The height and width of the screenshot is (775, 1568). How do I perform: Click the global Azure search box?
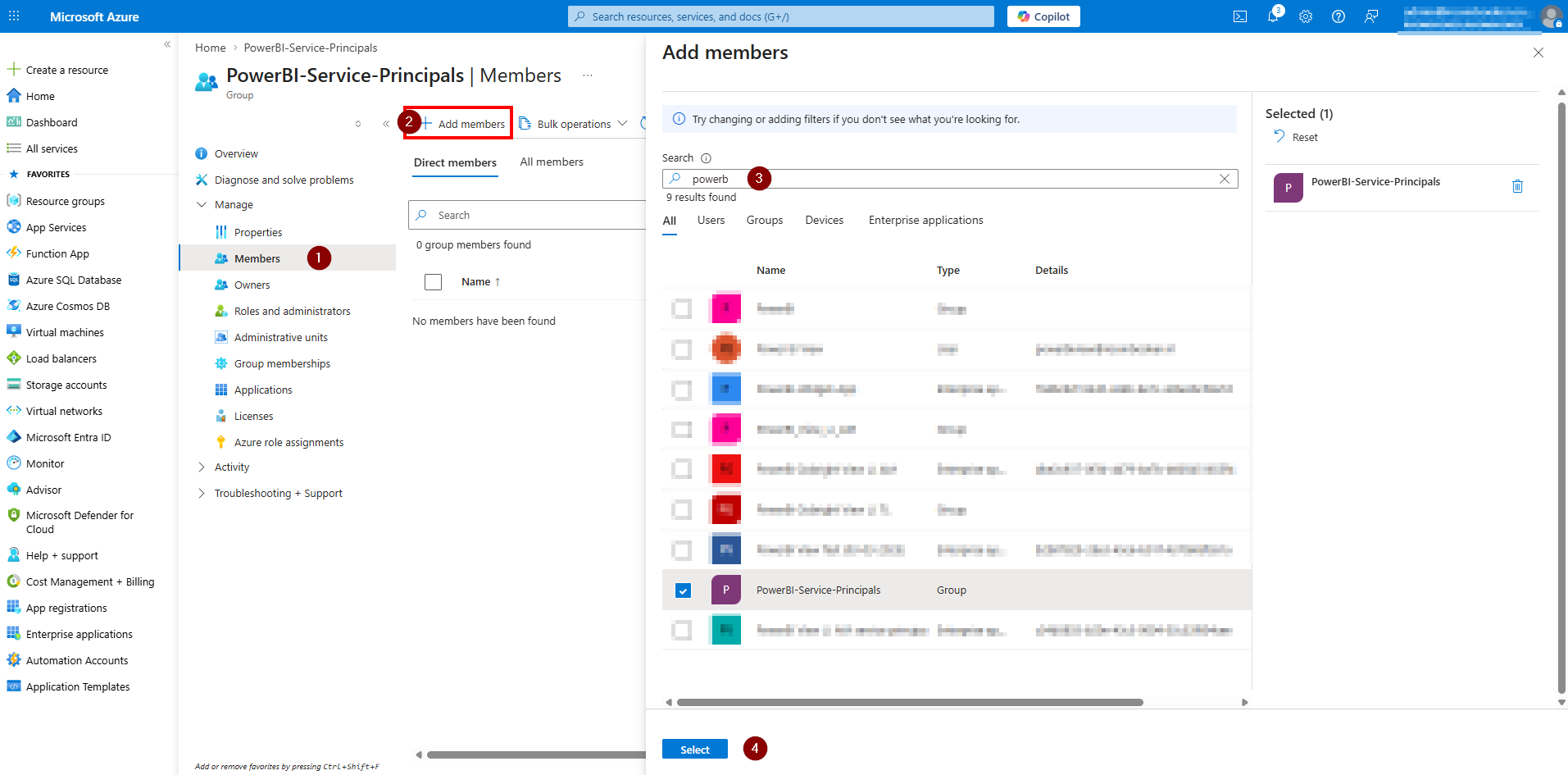point(780,16)
